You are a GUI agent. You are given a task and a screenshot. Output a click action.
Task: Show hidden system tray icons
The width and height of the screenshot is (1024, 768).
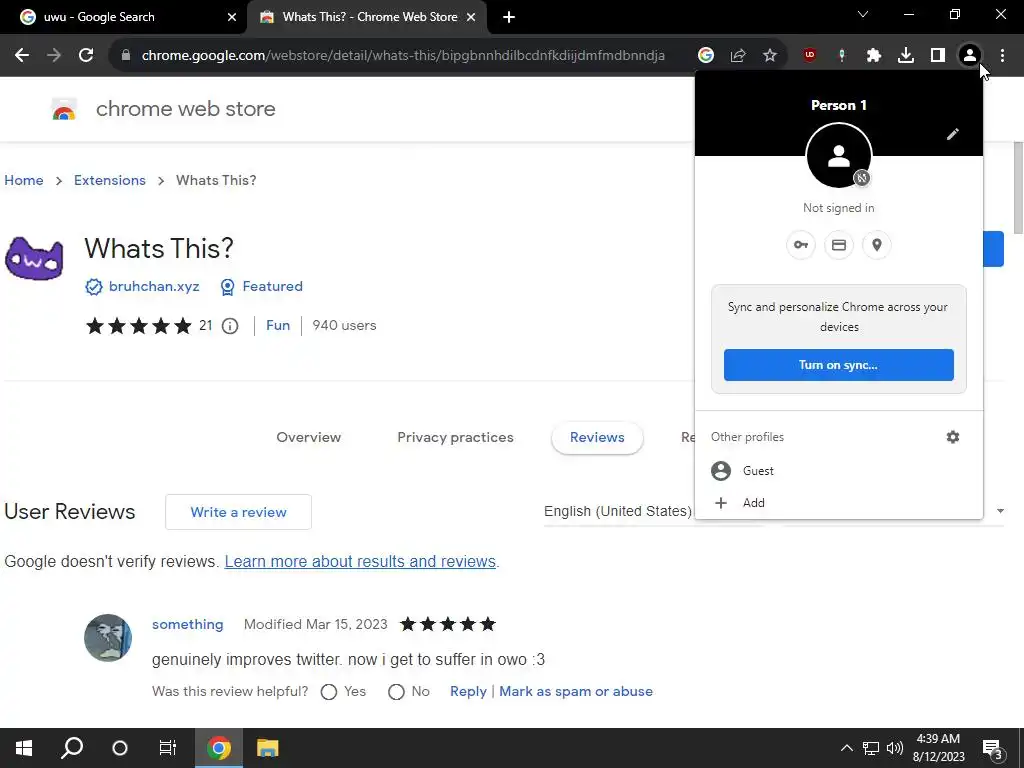pos(846,748)
